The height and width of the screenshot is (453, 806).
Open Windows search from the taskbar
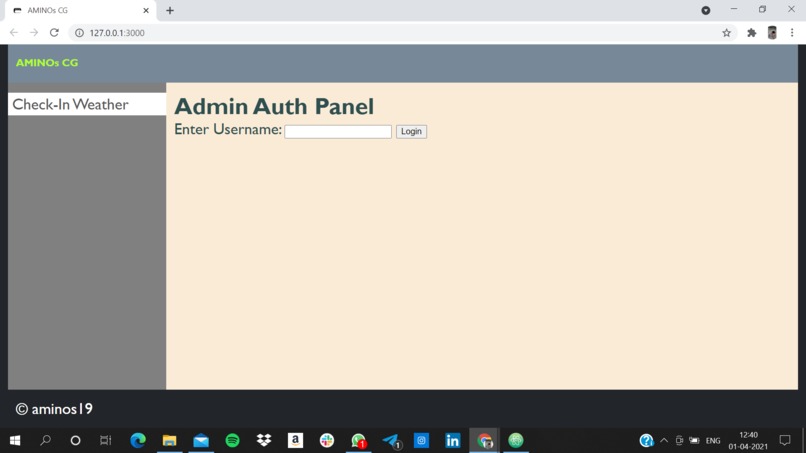(45, 440)
